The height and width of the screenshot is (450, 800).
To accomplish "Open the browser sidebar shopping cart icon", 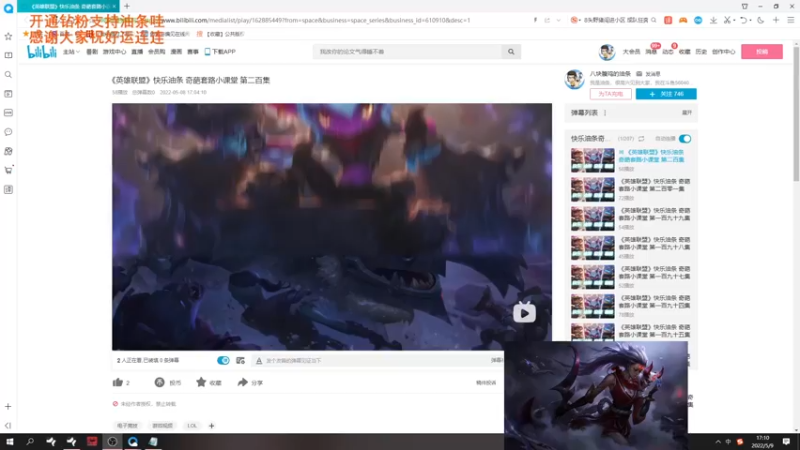I will 8,170.
